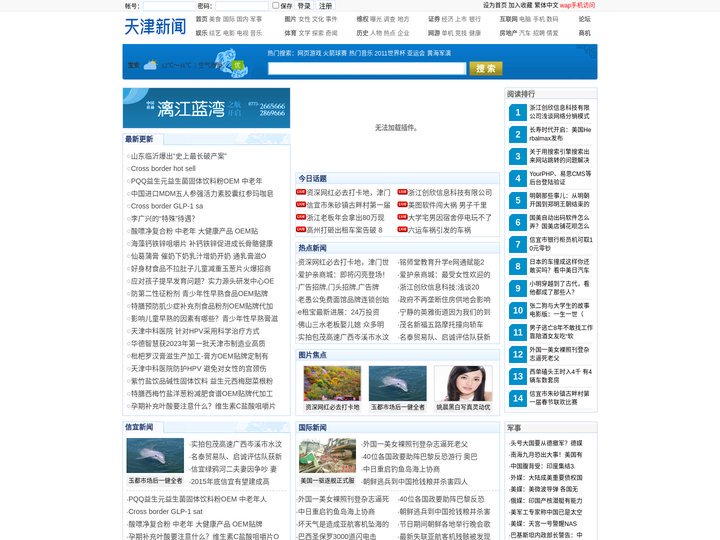Open the 漓江蓝湾 banner advertisement
This screenshot has height=540, width=720.
coord(206,108)
